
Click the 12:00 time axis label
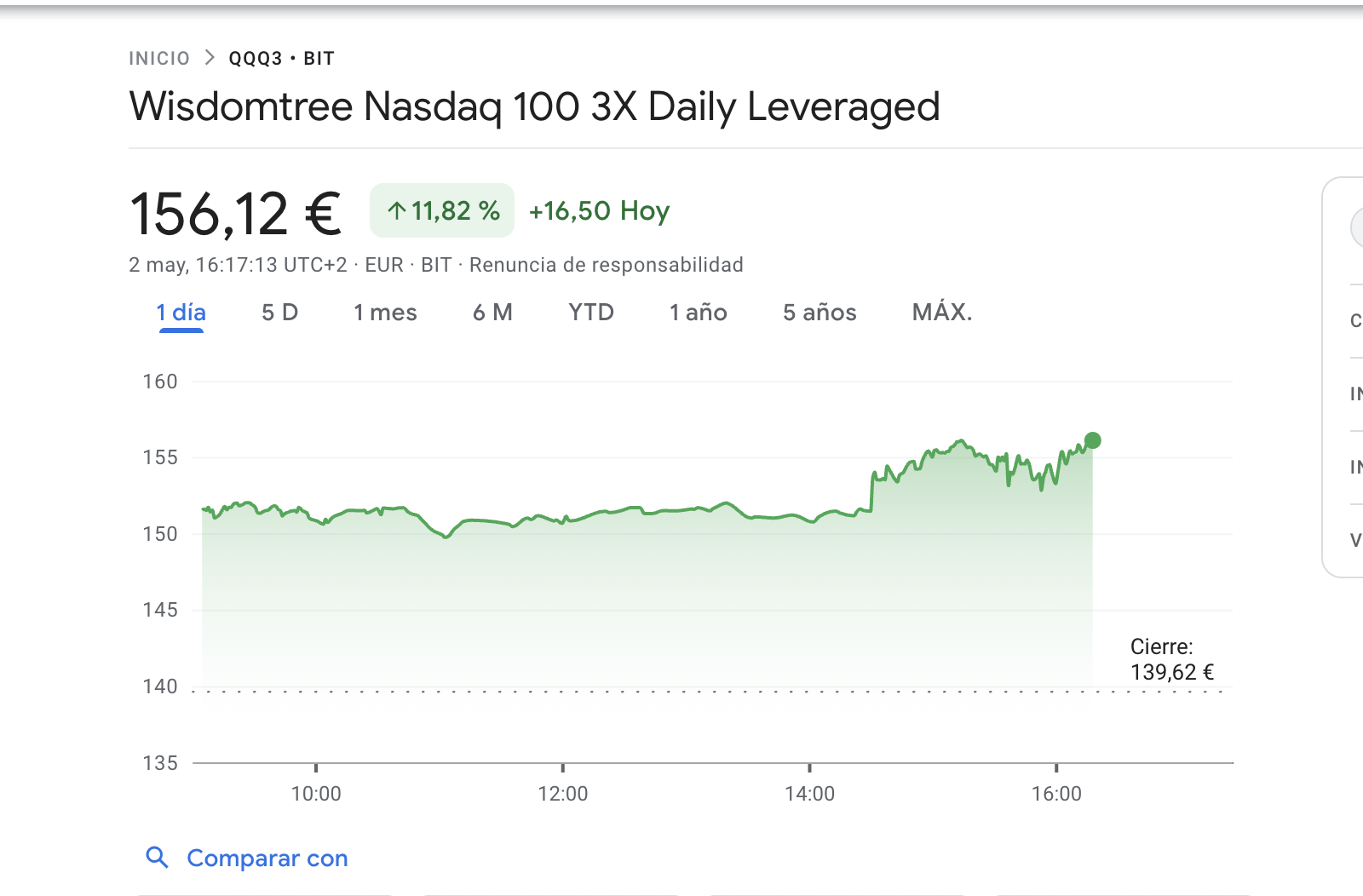563,794
